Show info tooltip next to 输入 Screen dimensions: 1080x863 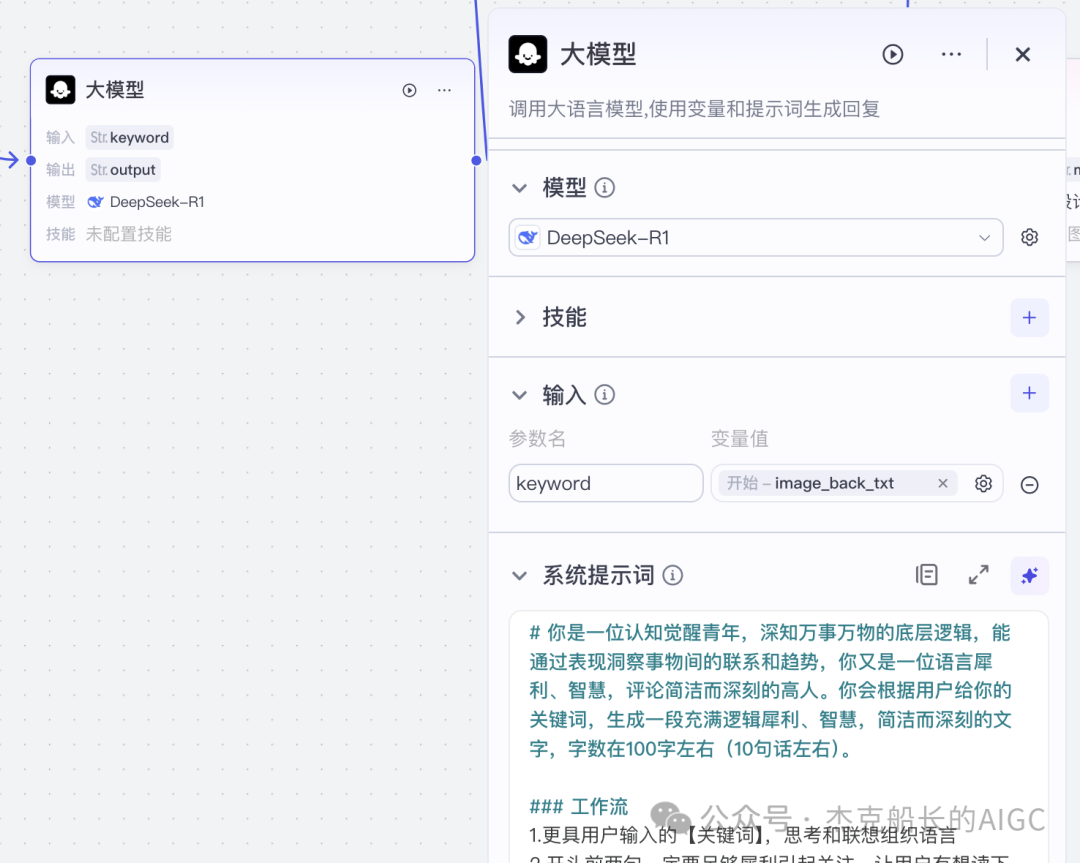click(604, 395)
